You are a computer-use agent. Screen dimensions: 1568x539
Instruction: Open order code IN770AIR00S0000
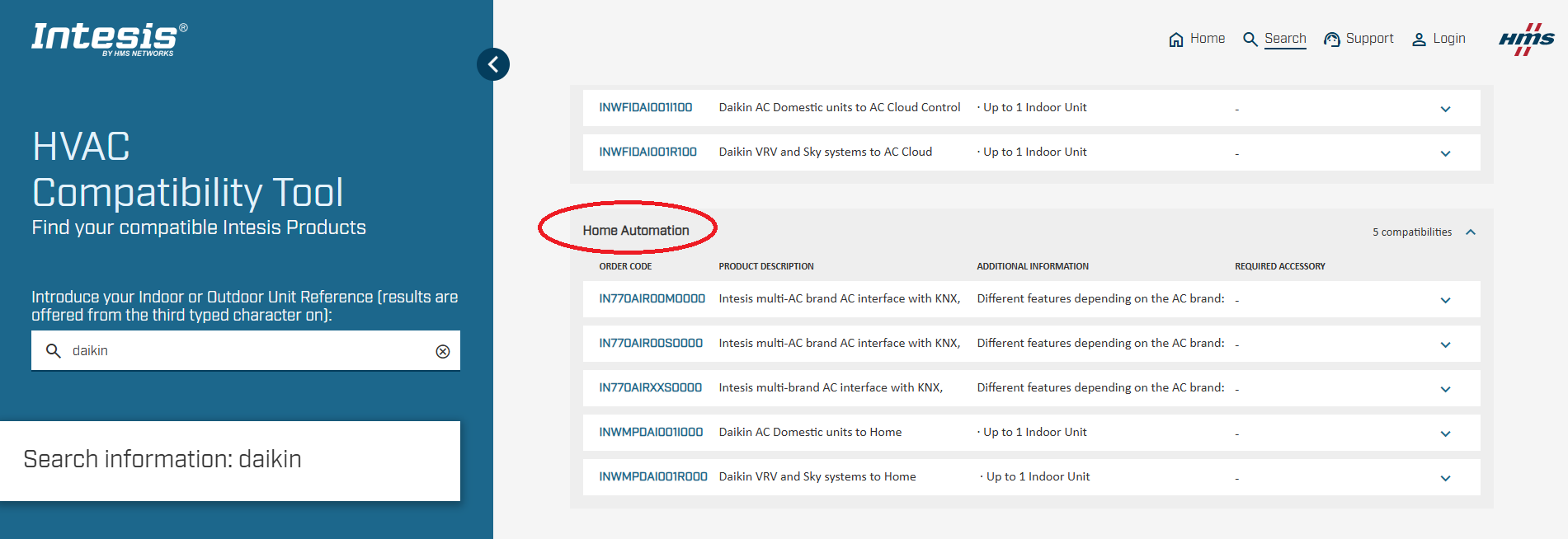coord(651,343)
